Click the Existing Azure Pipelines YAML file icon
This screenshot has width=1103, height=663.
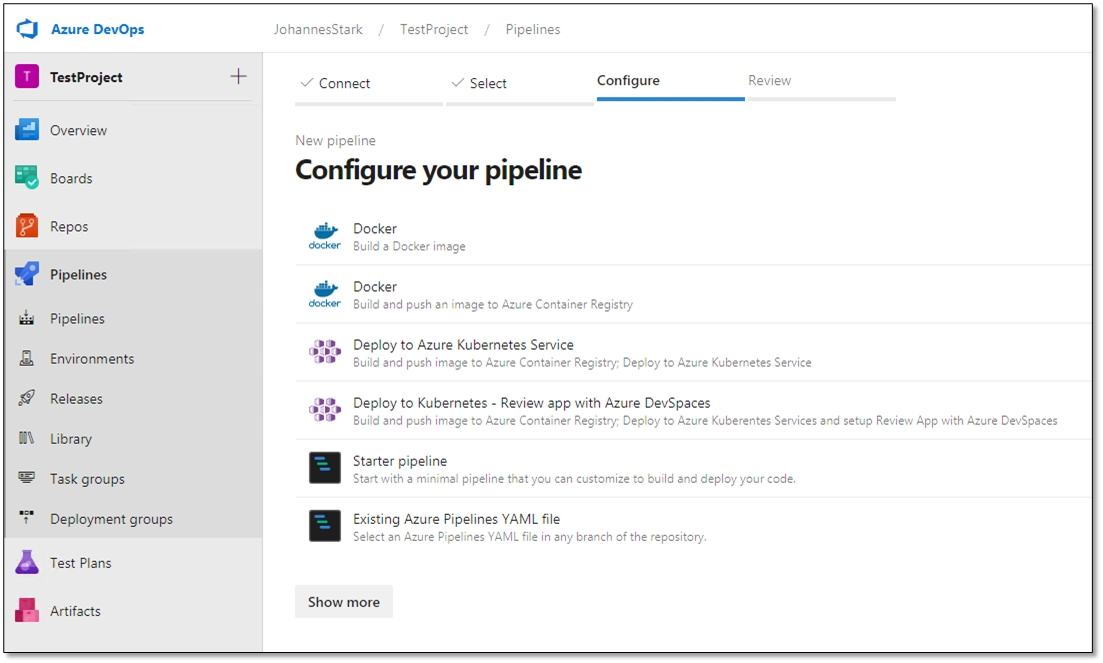pos(325,526)
